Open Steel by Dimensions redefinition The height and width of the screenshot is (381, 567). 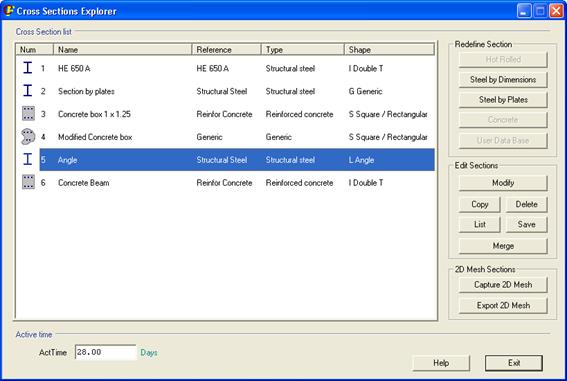503,80
